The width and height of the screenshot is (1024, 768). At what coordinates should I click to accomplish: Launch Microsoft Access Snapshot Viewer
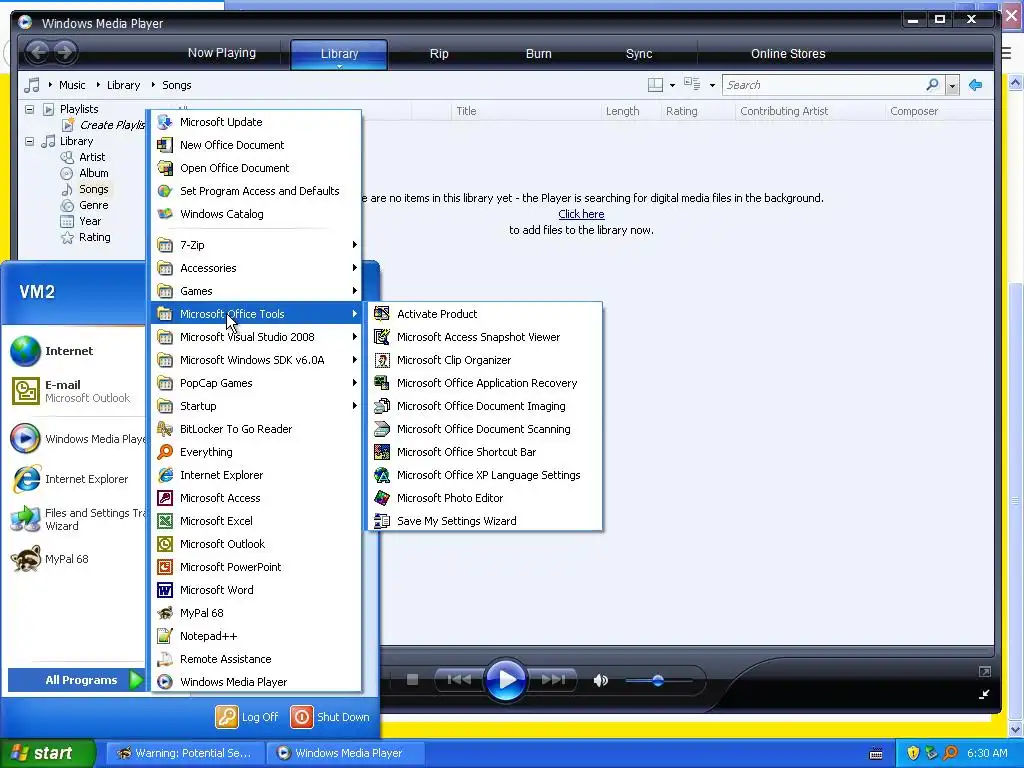pyautogui.click(x=485, y=337)
